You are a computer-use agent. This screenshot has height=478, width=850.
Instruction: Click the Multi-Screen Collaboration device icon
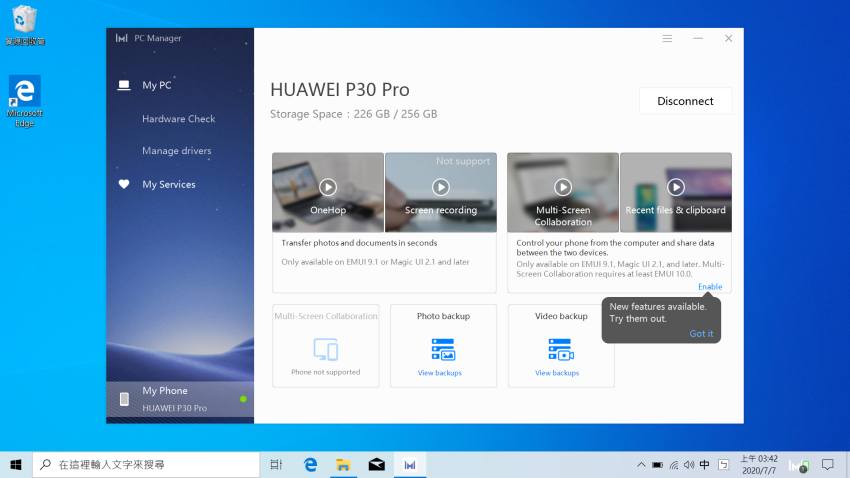point(326,349)
